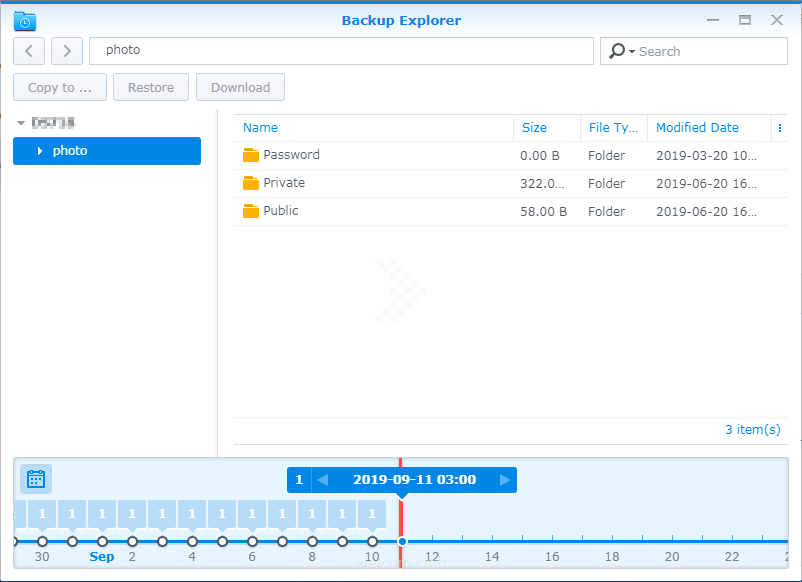Select the timeline point at Sep 10

(x=372, y=541)
